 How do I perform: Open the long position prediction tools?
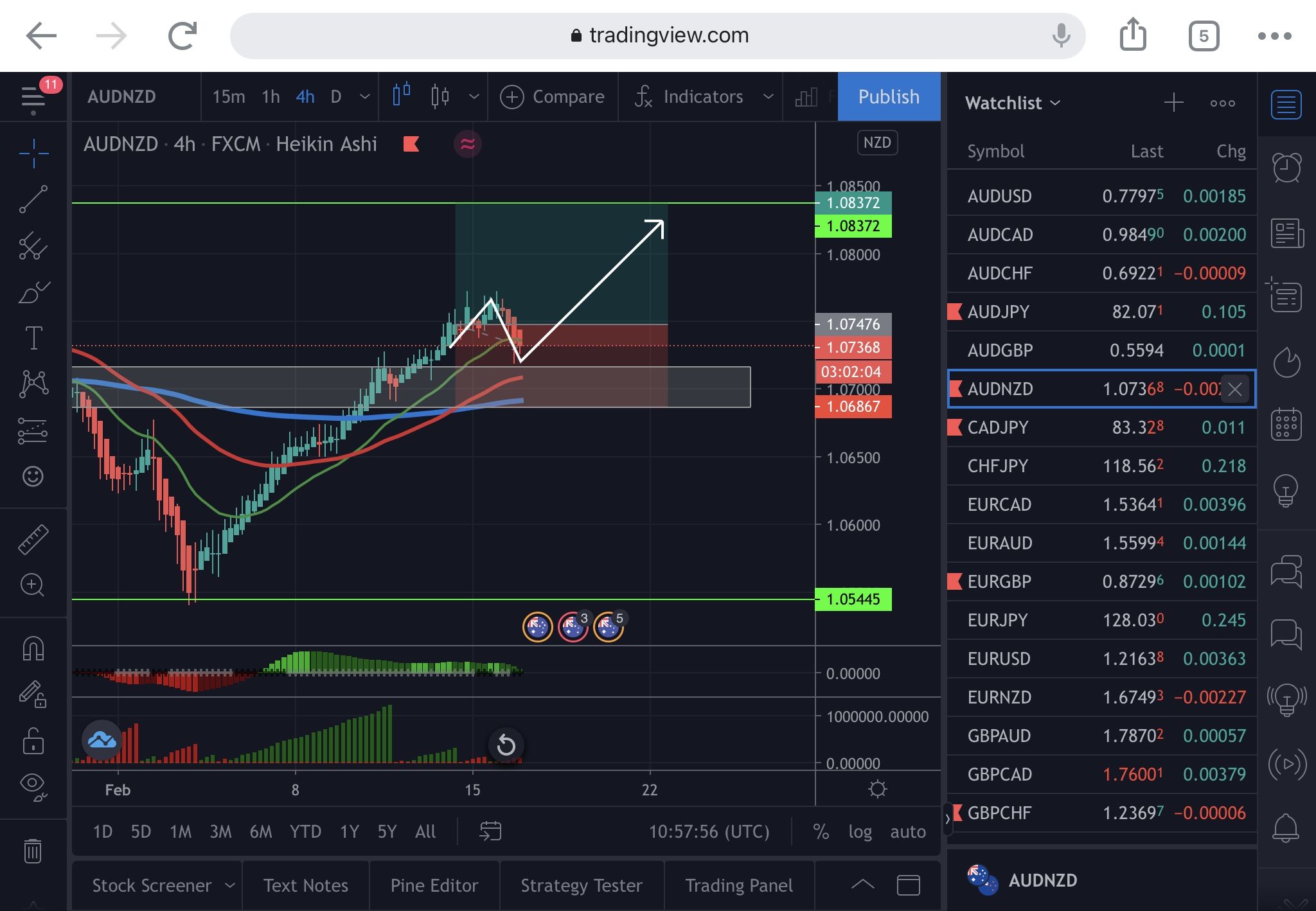point(33,430)
